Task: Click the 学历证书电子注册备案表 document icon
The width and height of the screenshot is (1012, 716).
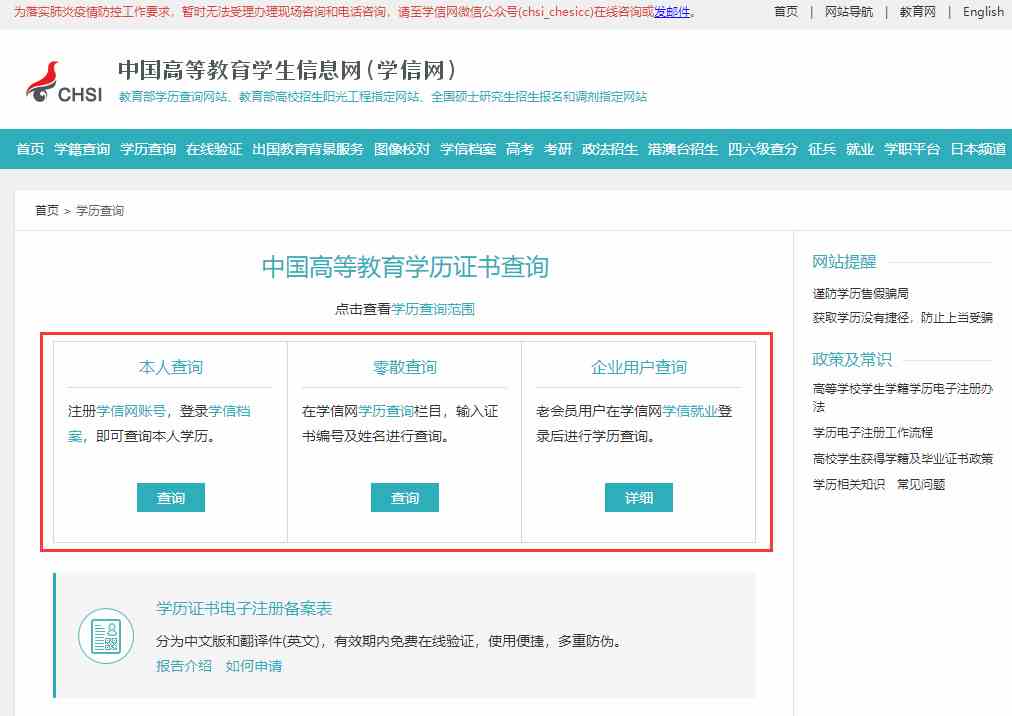Action: tap(106, 636)
